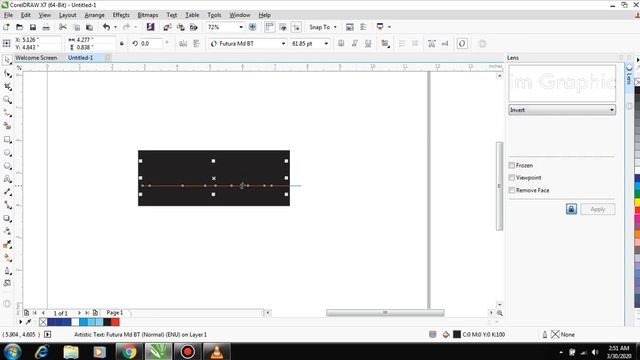640x360 pixels.
Task: Enable the Frozen checkbox
Action: (x=511, y=165)
